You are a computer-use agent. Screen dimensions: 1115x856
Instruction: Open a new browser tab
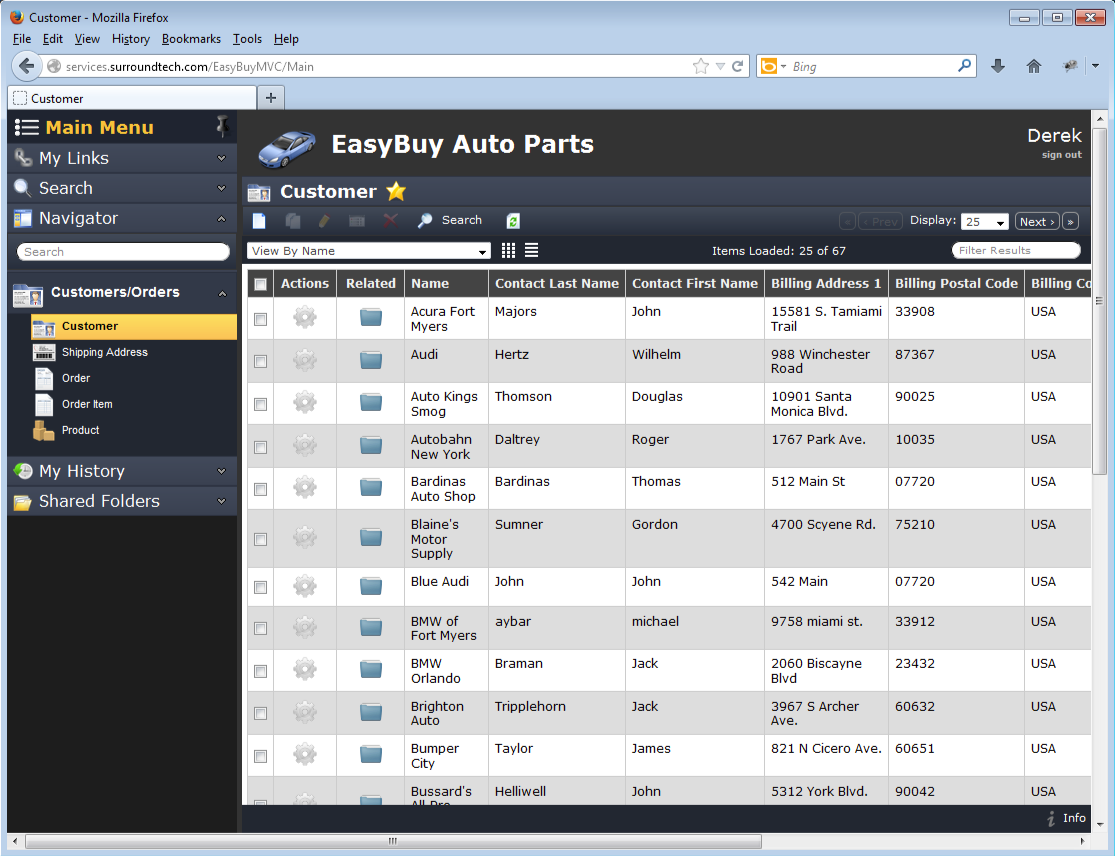(x=271, y=98)
